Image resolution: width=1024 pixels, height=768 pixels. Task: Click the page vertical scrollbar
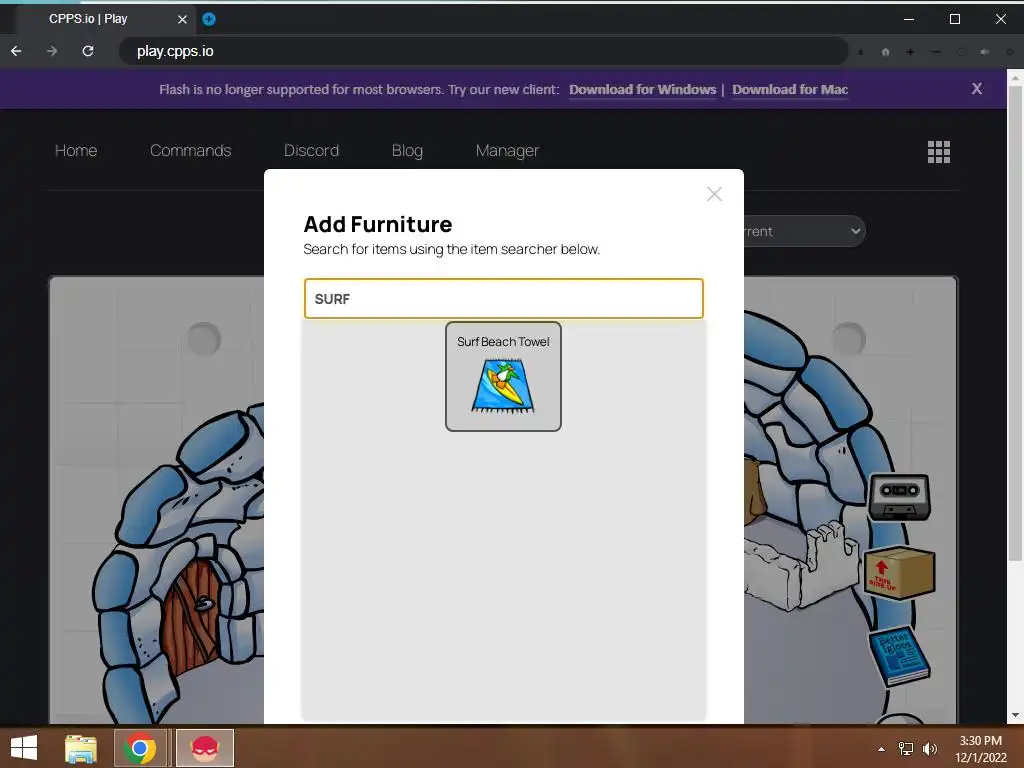1015,323
